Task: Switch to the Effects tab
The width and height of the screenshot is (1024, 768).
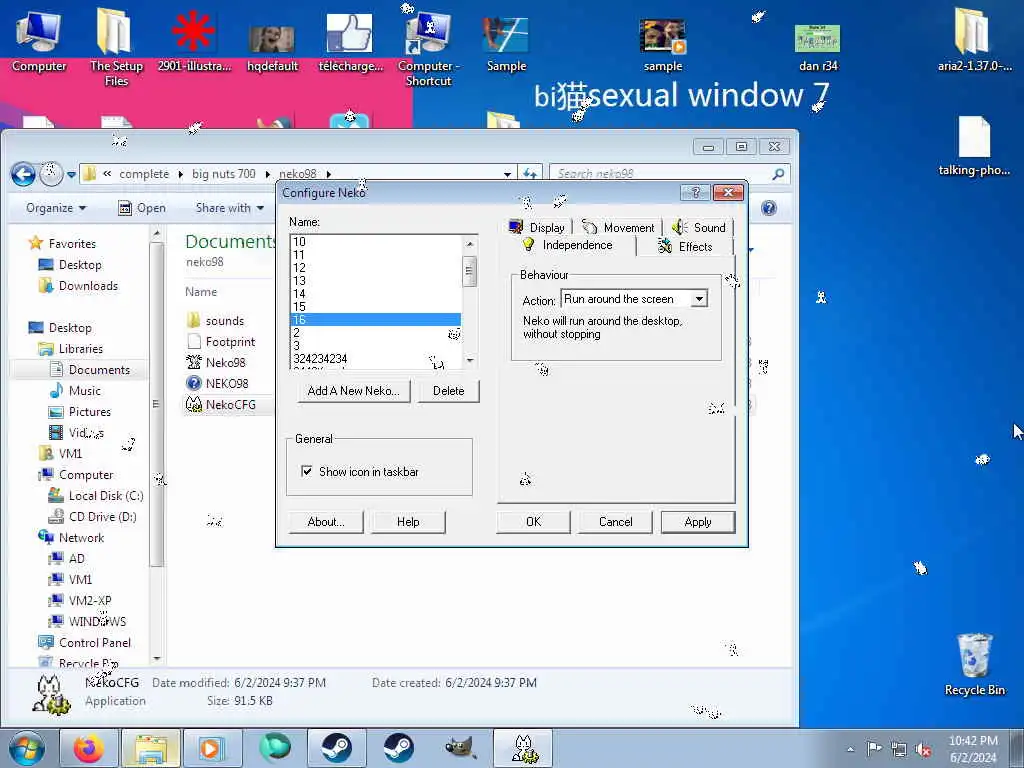Action: [684, 246]
